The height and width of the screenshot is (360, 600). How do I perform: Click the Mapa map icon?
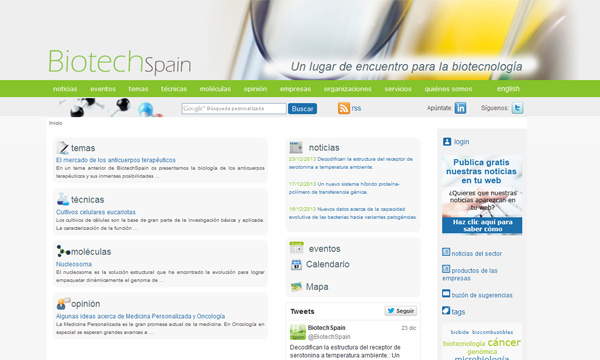296,287
